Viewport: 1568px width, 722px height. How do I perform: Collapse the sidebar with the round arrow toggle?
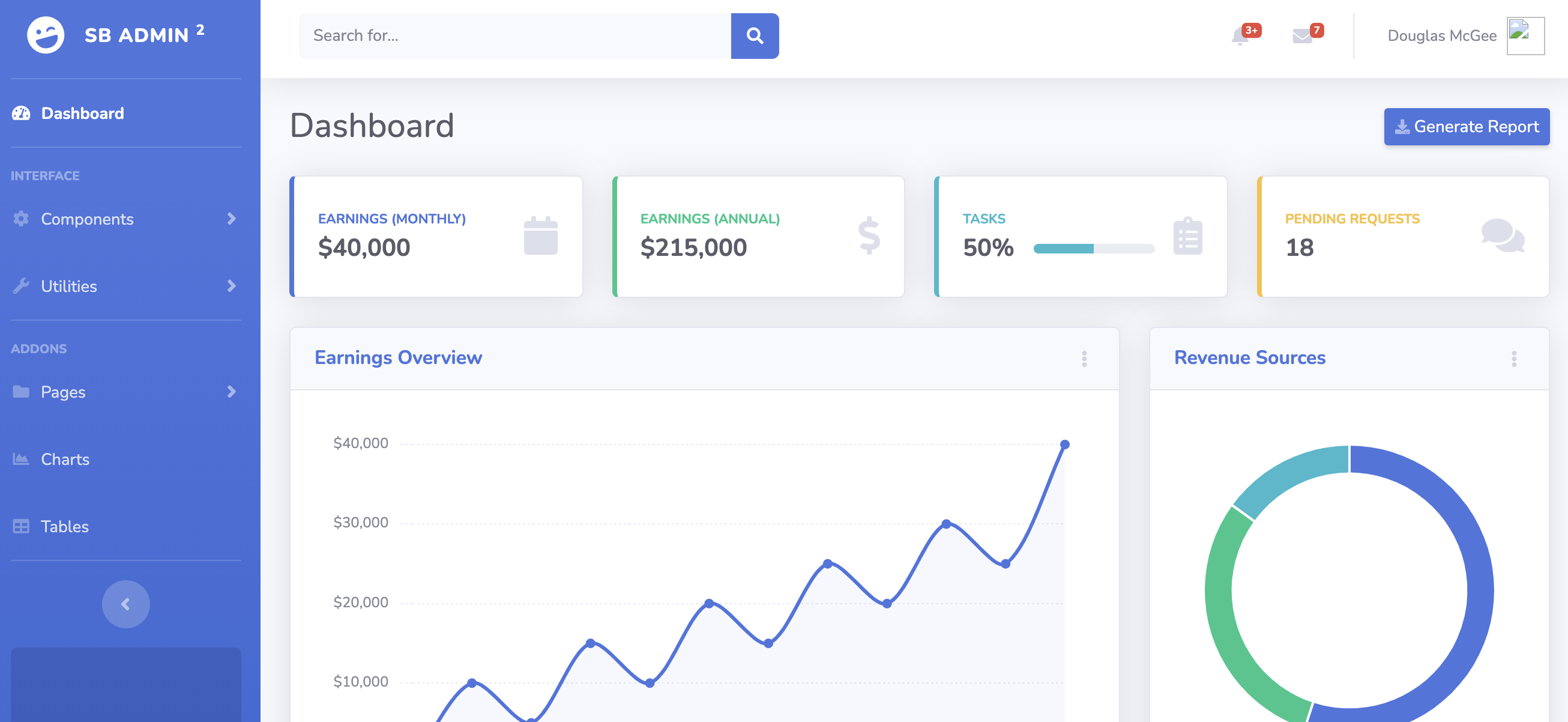click(125, 604)
